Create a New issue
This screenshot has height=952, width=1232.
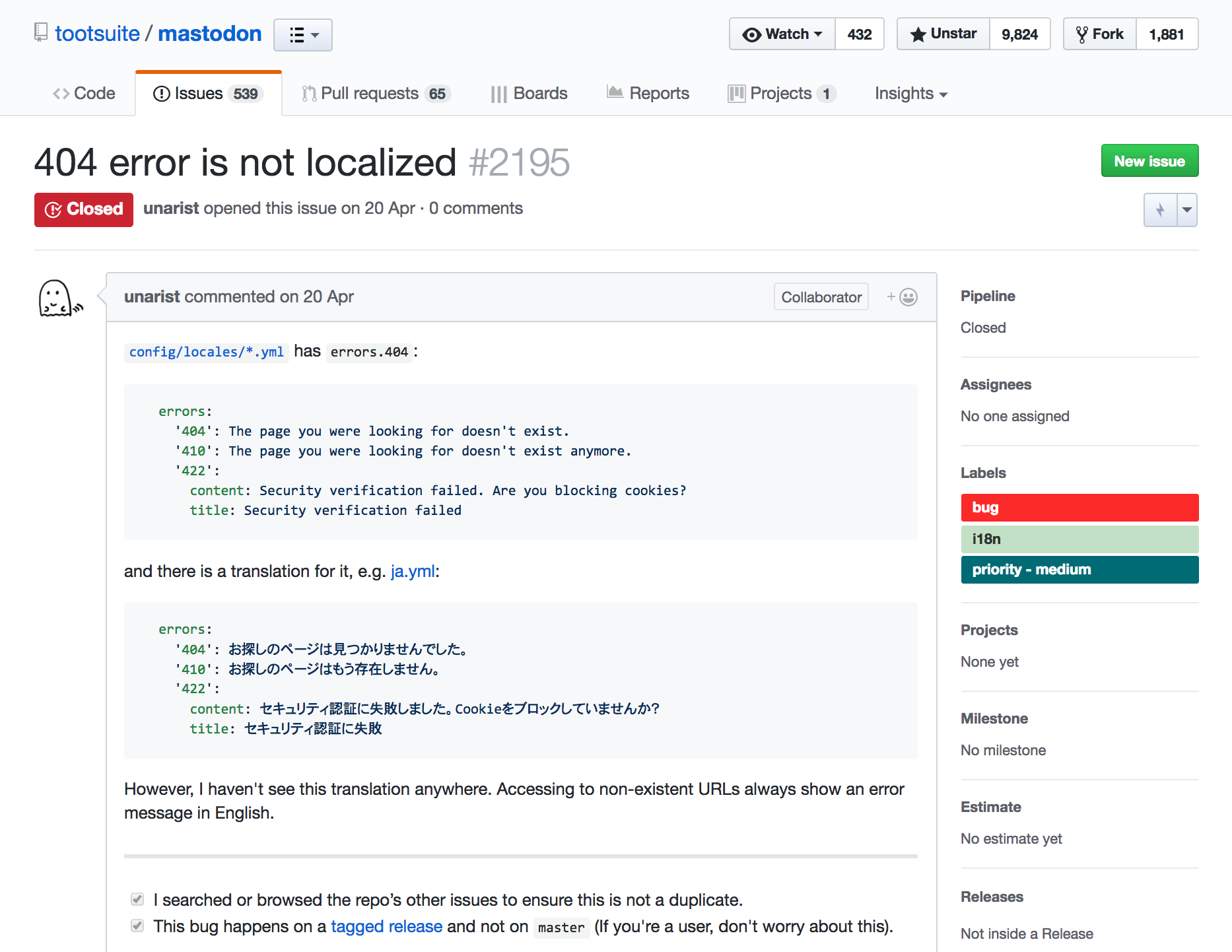click(1149, 161)
